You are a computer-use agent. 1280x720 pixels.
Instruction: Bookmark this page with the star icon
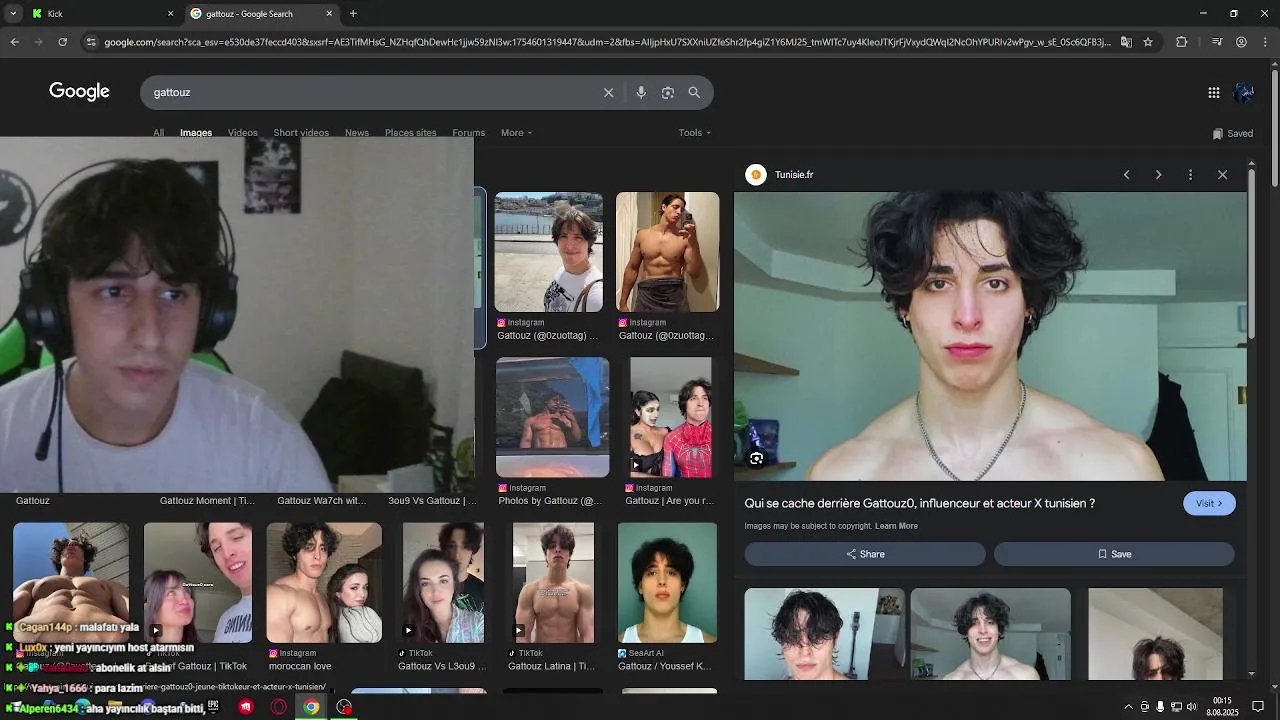tap(1148, 42)
